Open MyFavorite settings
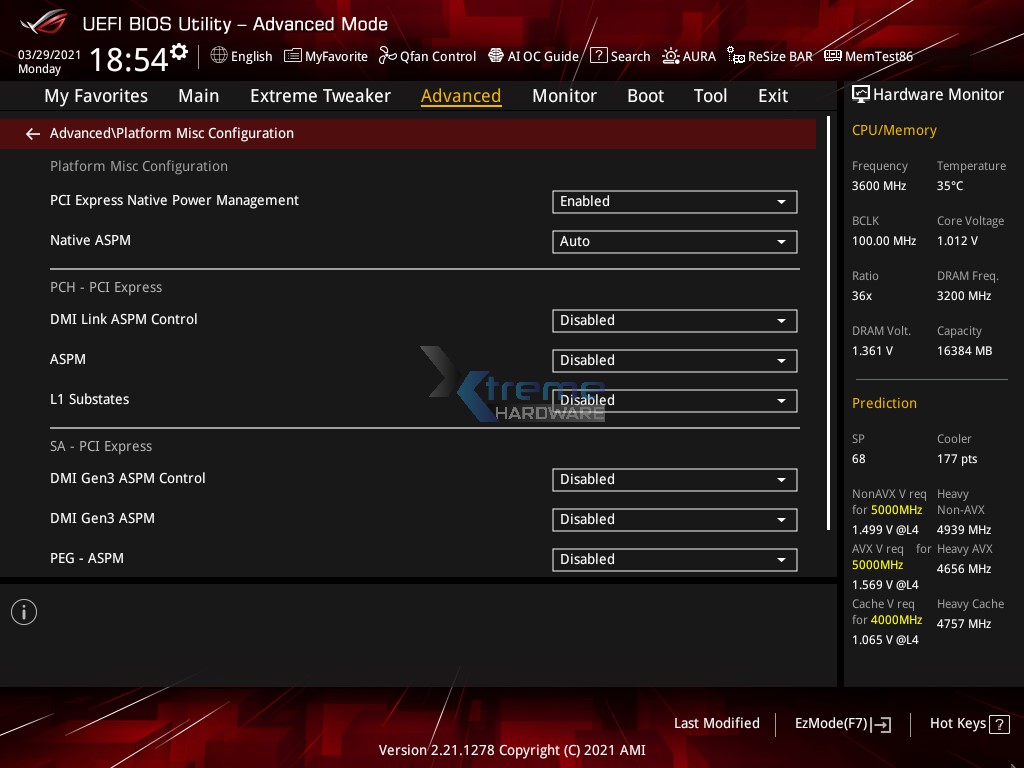 click(x=325, y=56)
